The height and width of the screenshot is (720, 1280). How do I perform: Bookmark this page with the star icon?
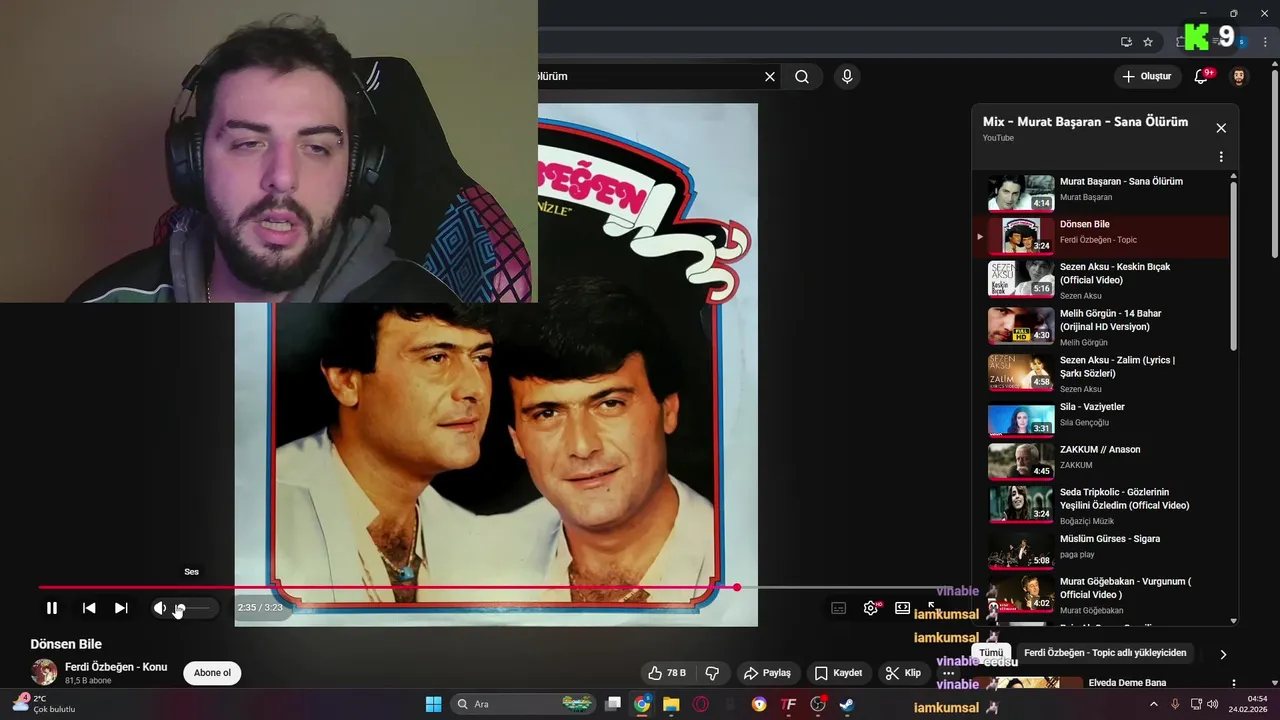click(1148, 42)
